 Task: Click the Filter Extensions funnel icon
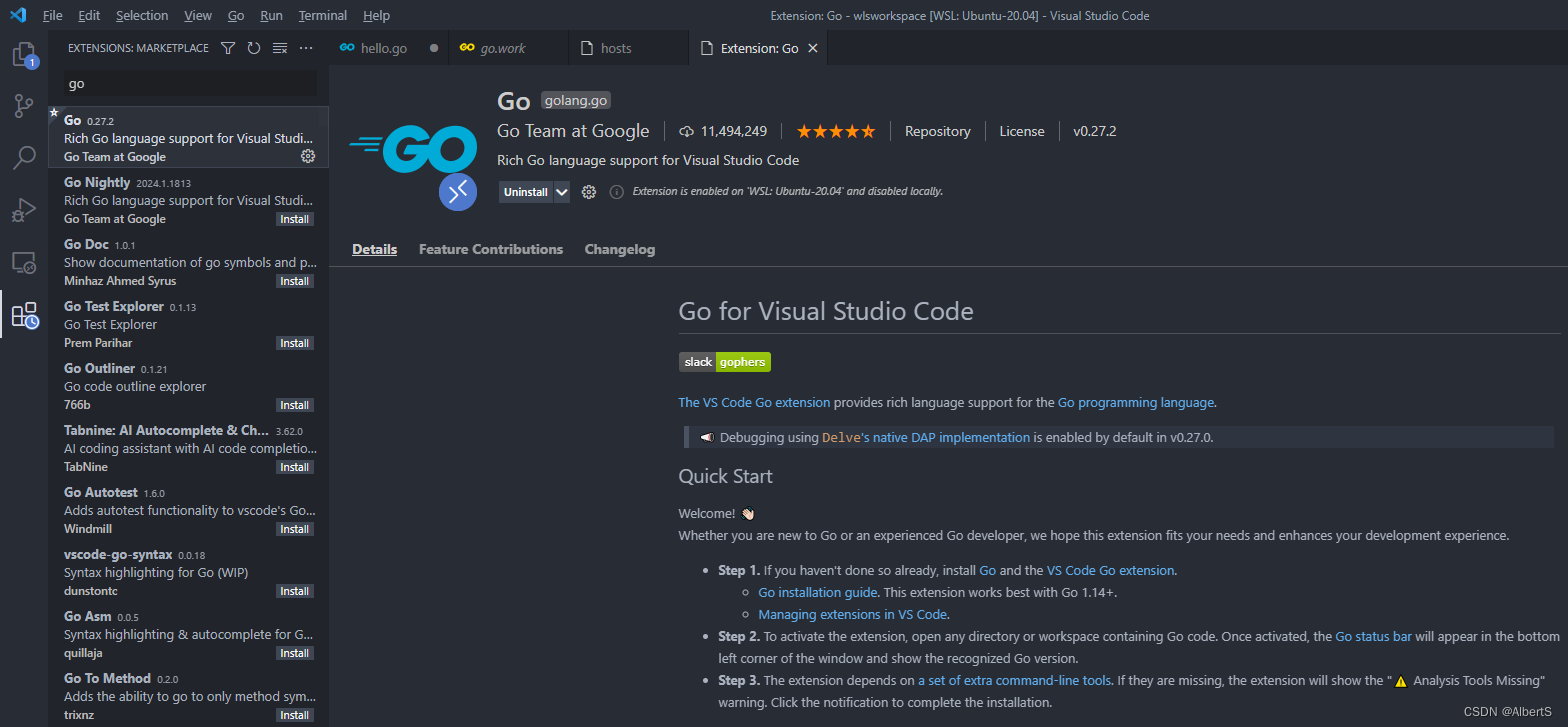tap(228, 48)
